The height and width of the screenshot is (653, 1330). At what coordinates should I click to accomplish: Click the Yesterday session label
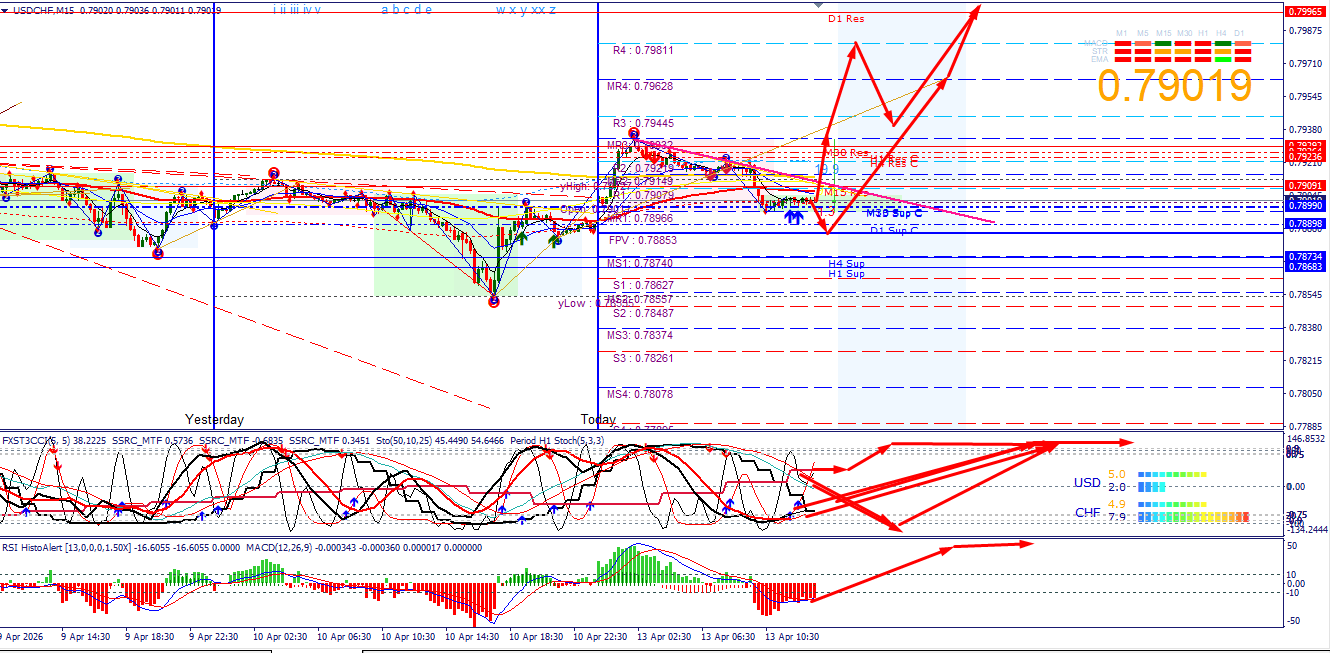point(214,419)
